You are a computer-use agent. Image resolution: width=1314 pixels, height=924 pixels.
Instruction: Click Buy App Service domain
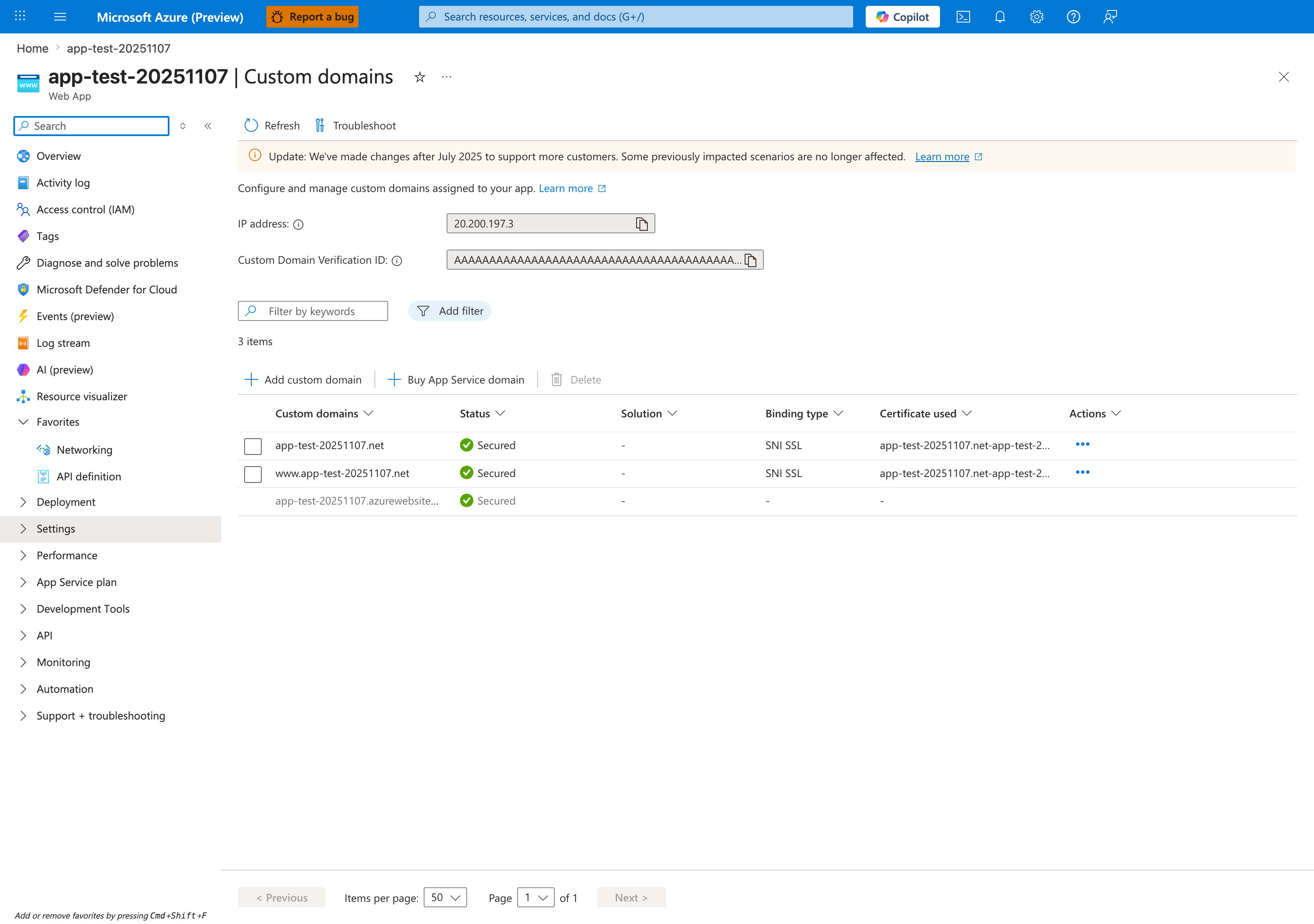[456, 380]
